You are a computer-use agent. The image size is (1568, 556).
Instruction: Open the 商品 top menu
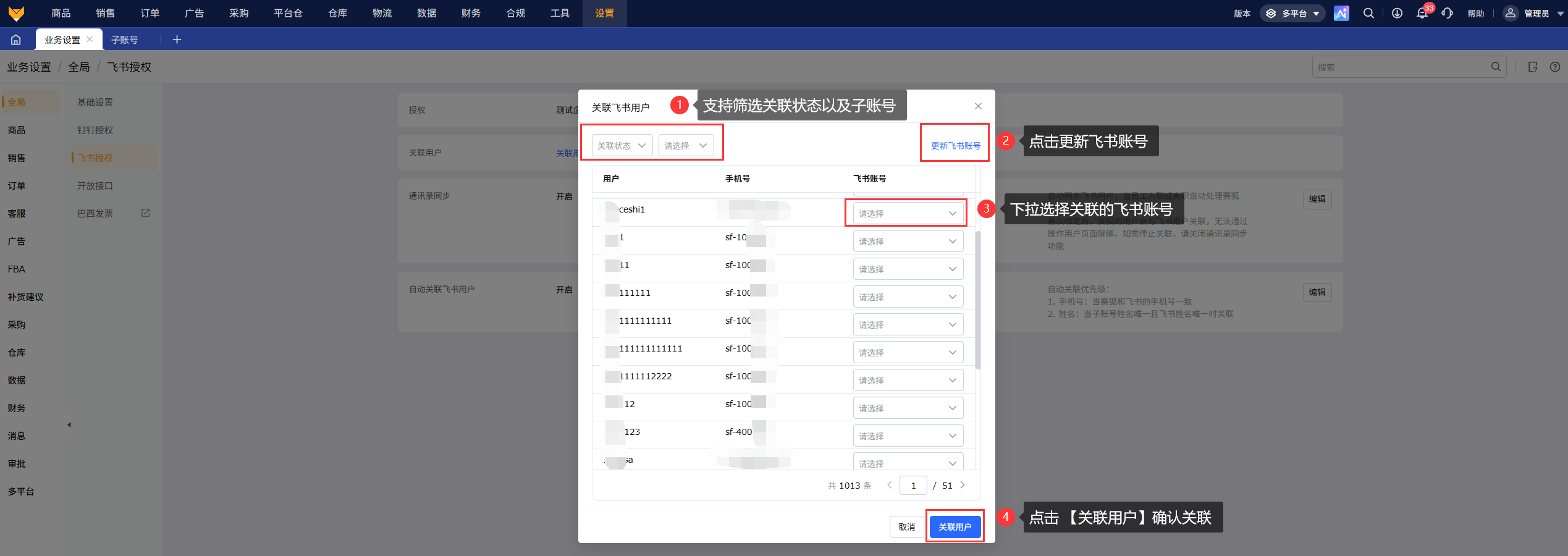pyautogui.click(x=61, y=13)
